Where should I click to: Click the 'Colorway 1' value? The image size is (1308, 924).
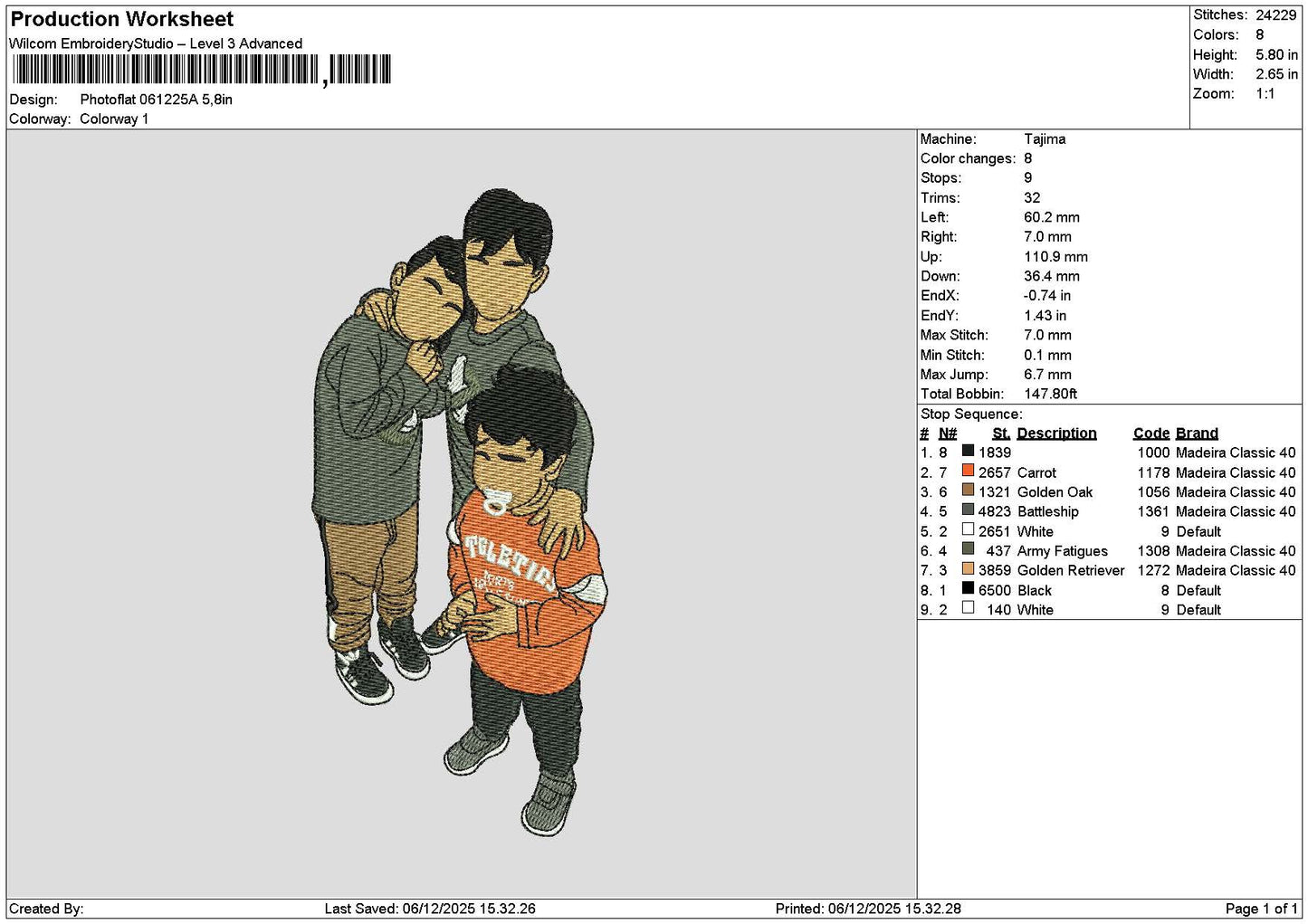click(x=114, y=119)
